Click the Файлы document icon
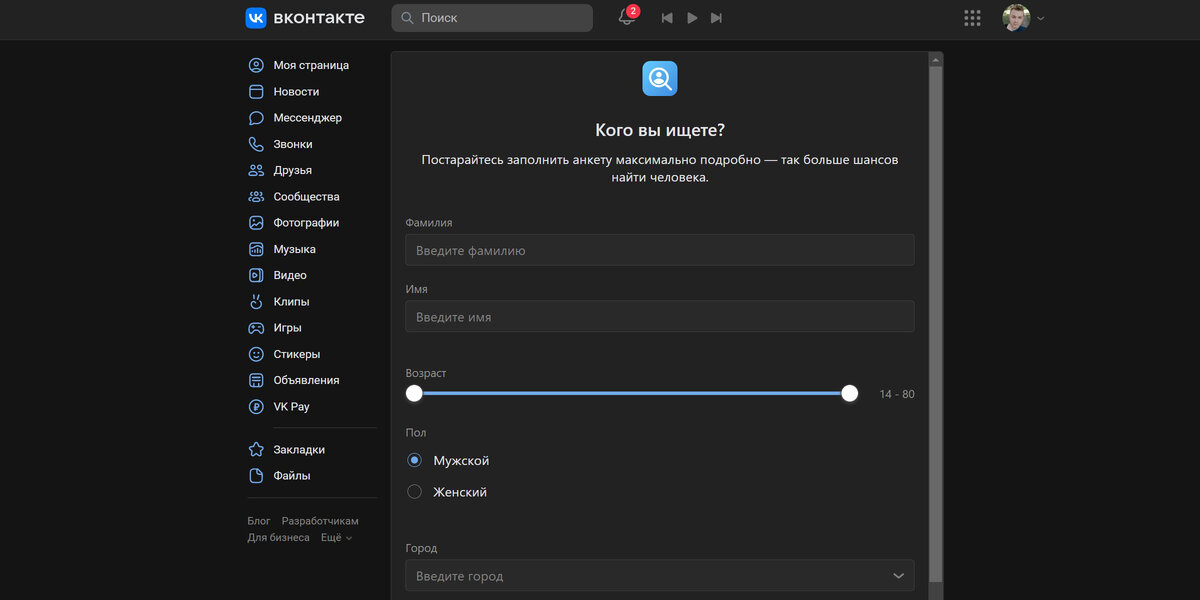Image resolution: width=1200 pixels, height=600 pixels. point(256,476)
